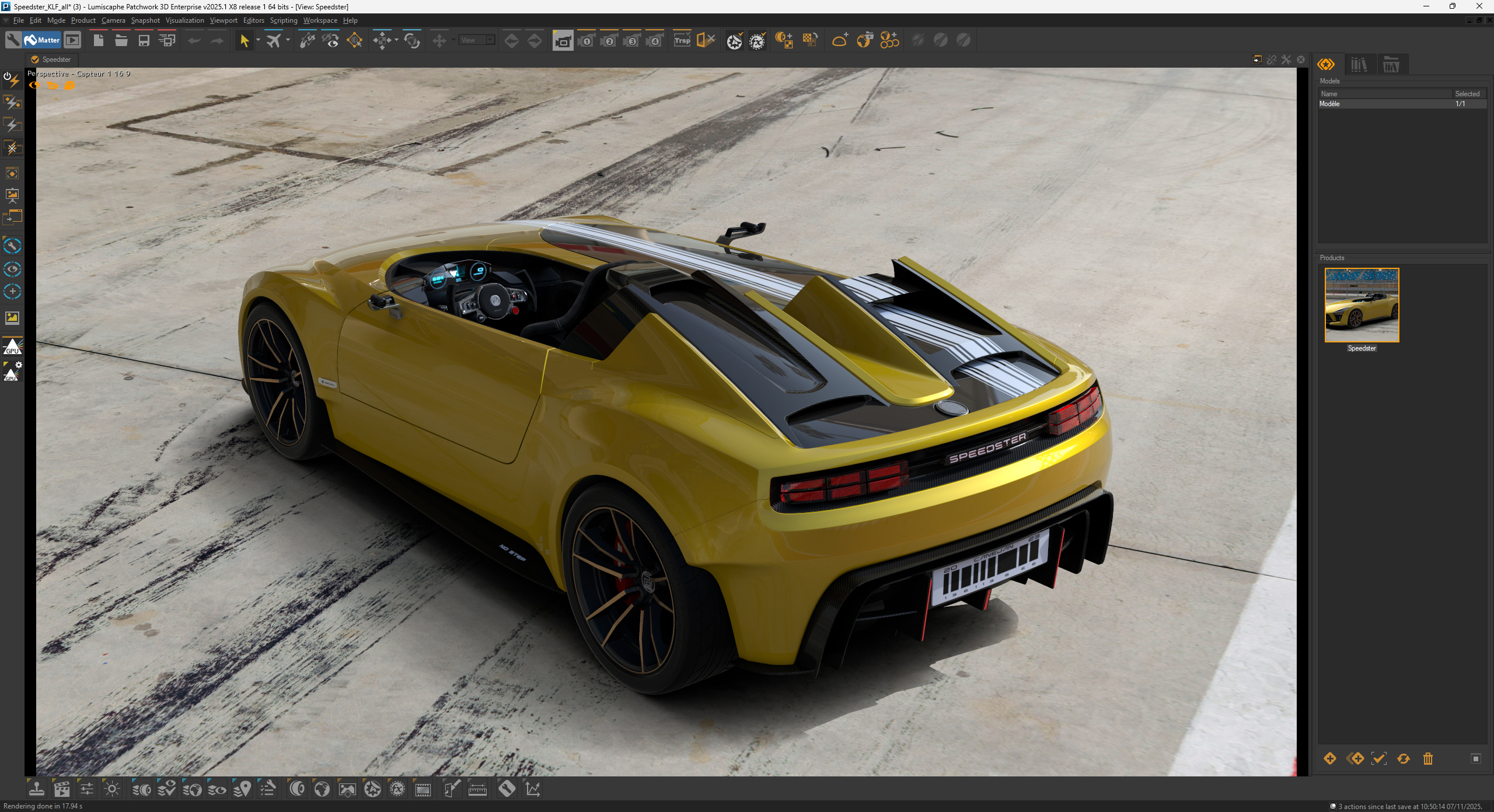Open the View combo box

tap(477, 40)
